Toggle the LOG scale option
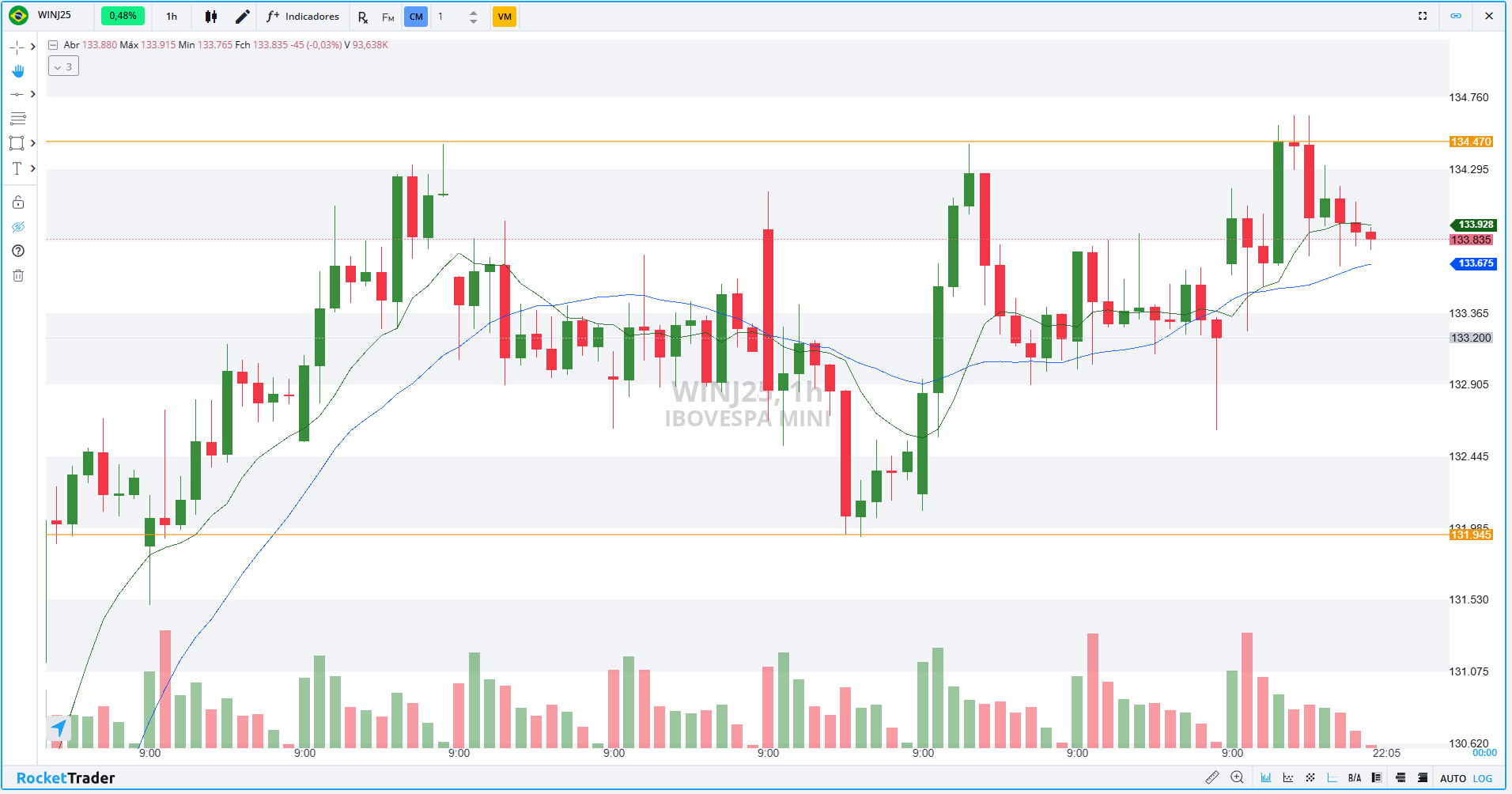 [1483, 779]
